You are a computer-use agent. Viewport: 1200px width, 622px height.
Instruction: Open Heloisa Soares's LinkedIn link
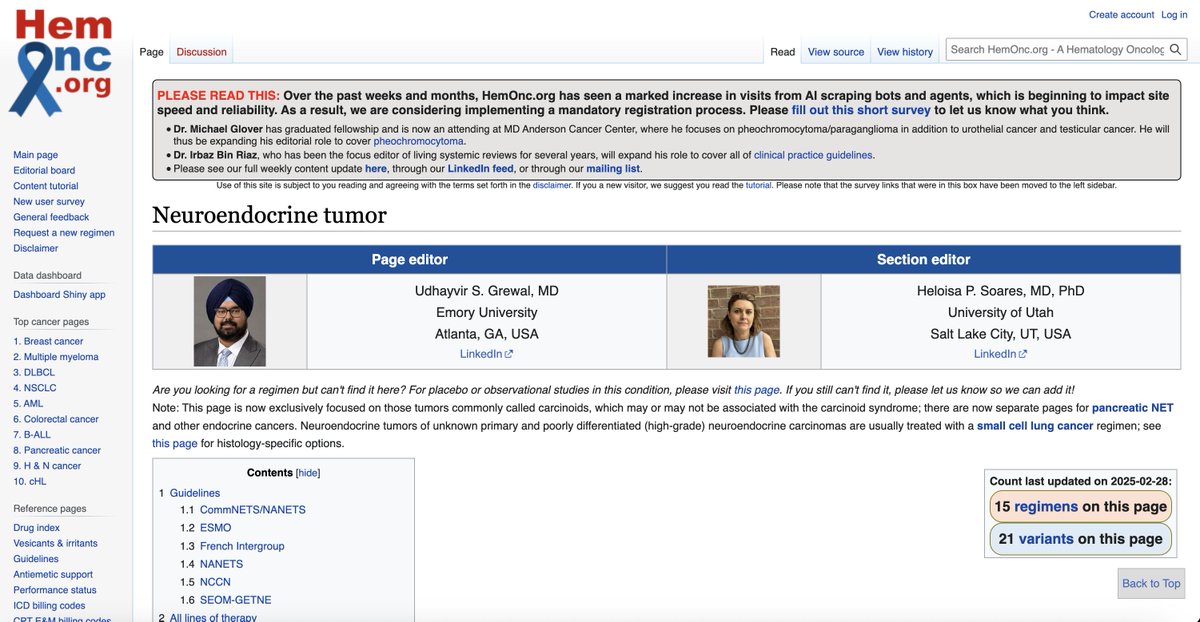click(1000, 354)
